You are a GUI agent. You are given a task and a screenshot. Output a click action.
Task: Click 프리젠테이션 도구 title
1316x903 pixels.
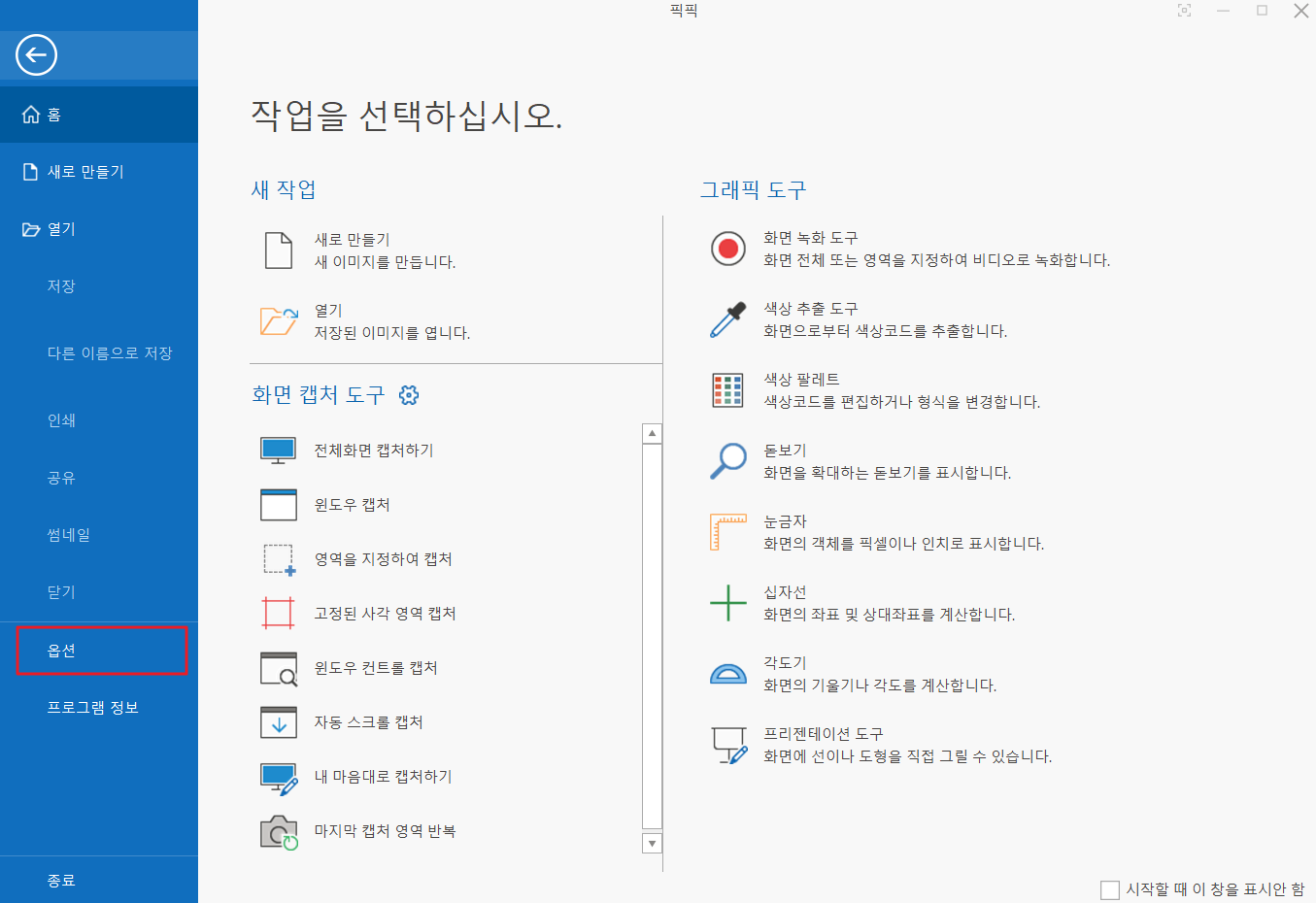point(824,734)
